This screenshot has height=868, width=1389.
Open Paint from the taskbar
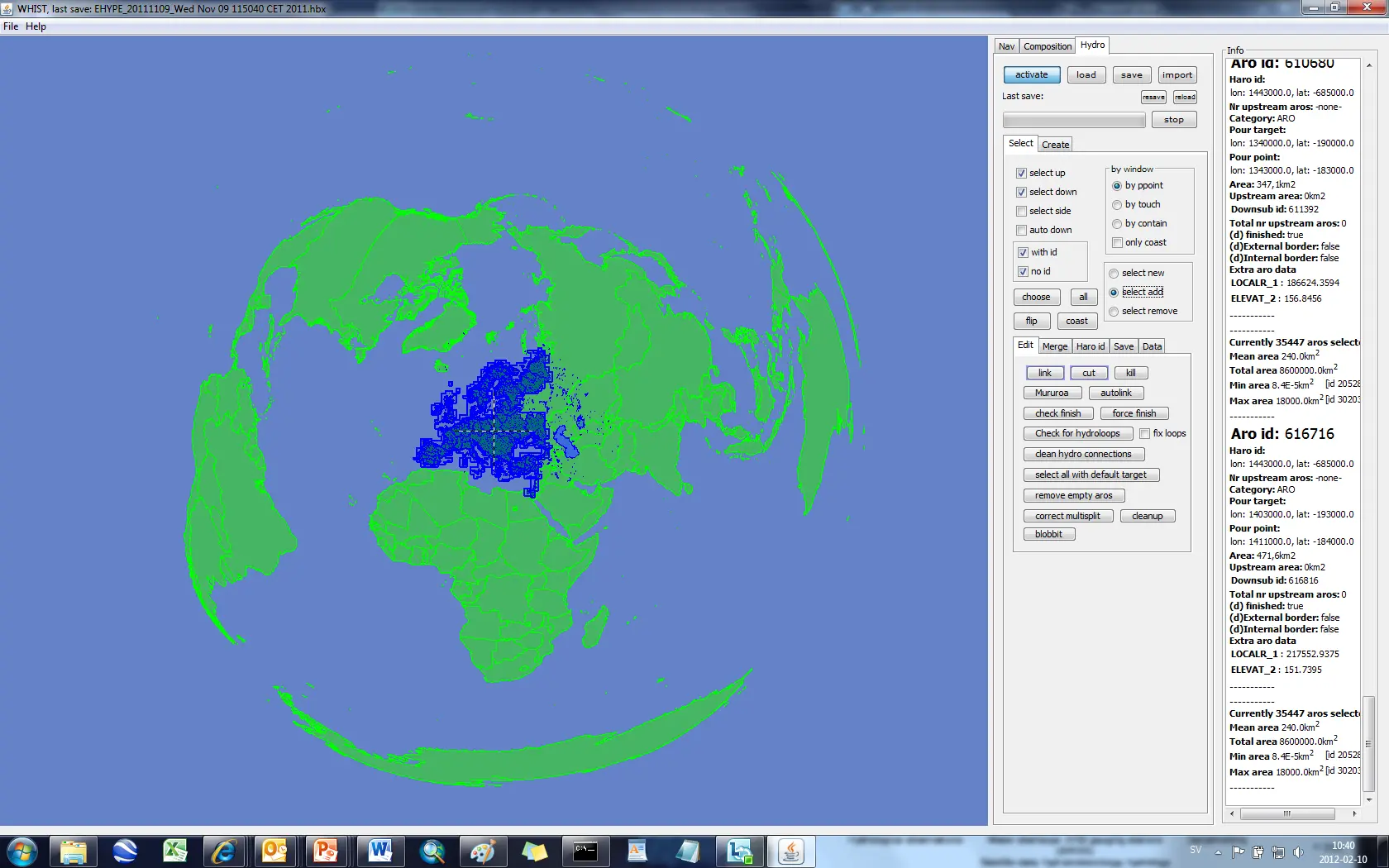483,851
